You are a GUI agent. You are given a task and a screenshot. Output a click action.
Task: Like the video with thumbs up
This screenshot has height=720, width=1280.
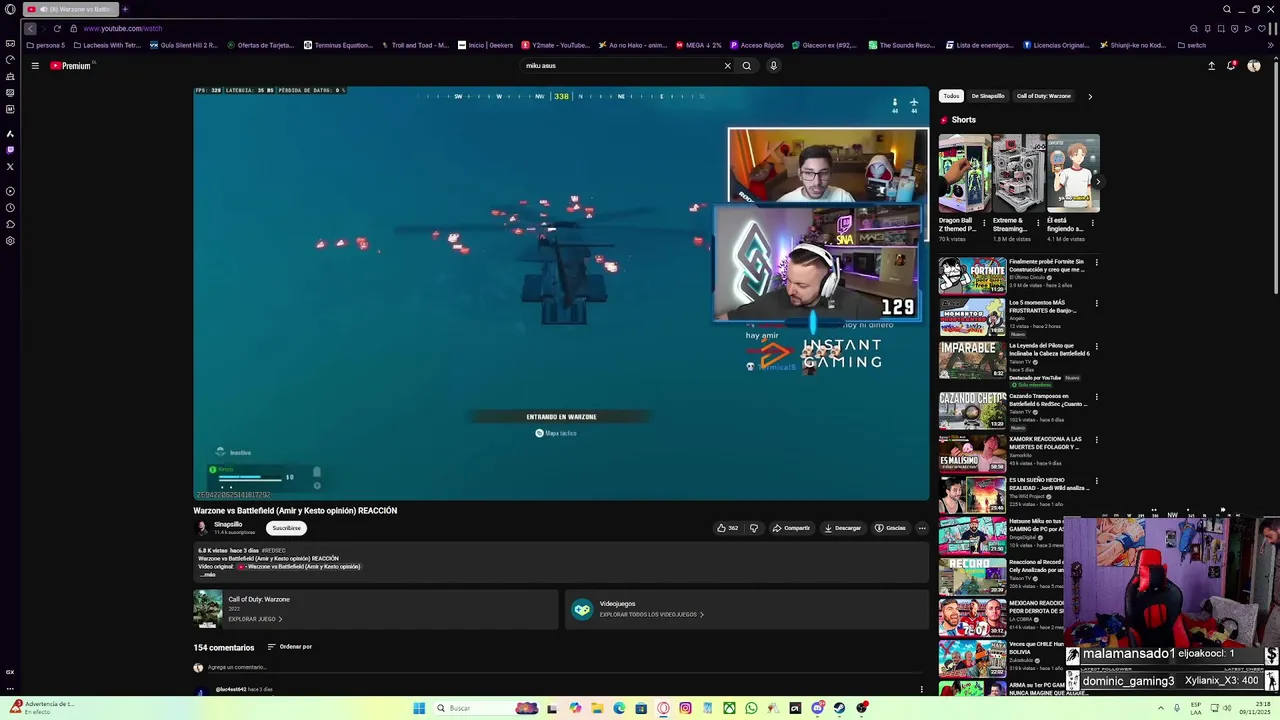(727, 528)
